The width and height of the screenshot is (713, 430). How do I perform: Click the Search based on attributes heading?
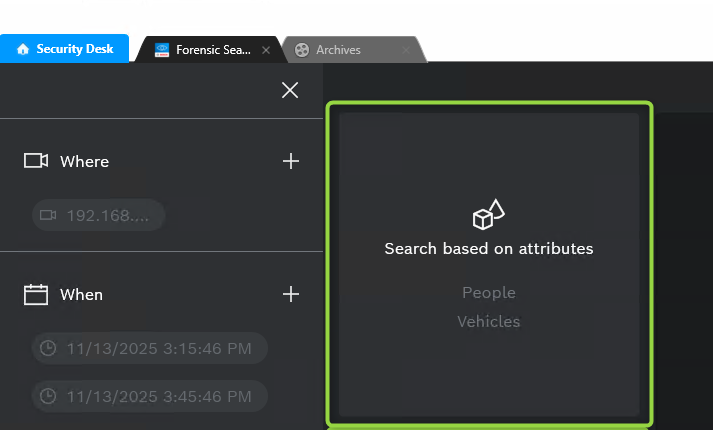point(489,248)
